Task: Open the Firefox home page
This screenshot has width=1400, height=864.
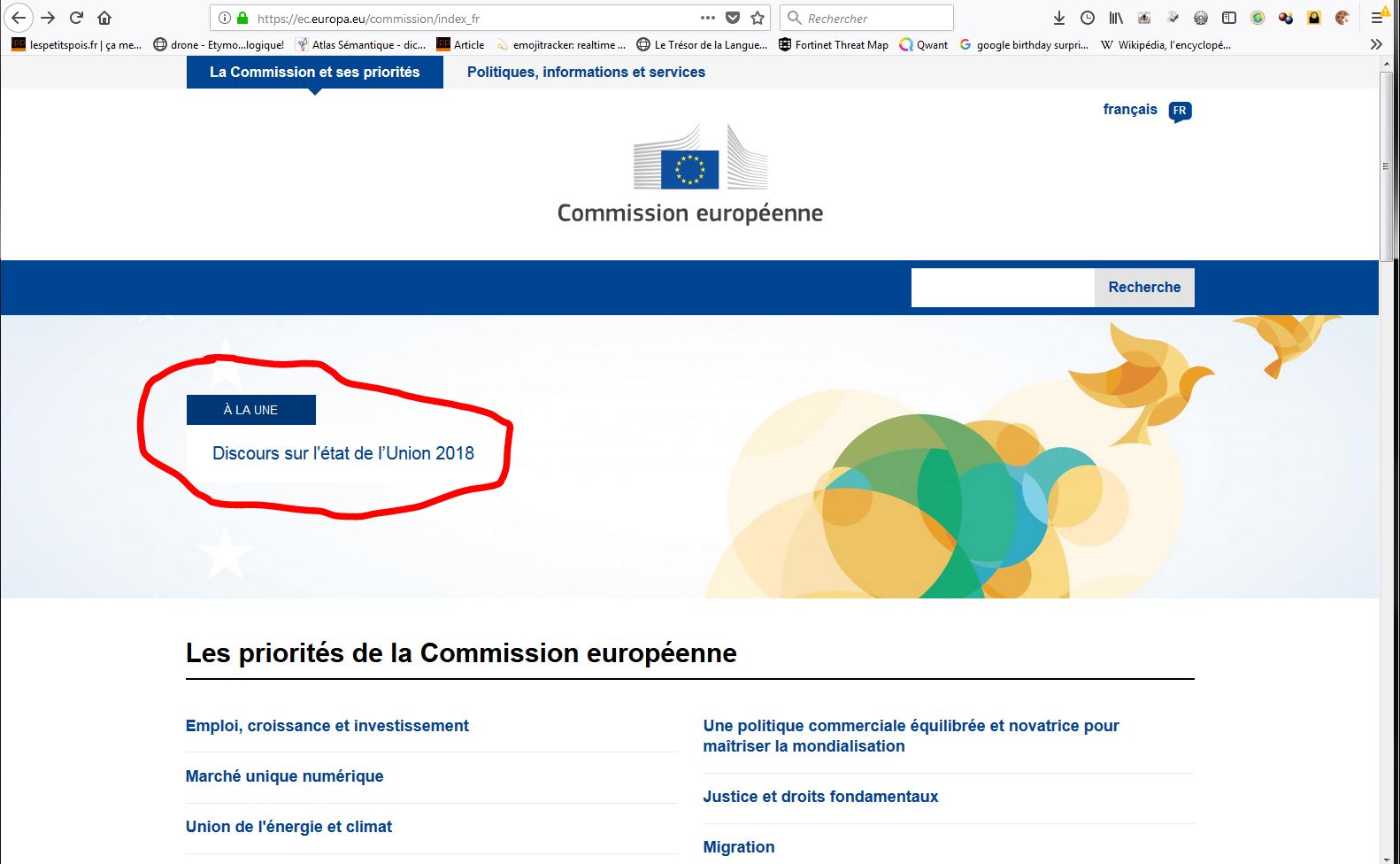Action: coord(104,18)
